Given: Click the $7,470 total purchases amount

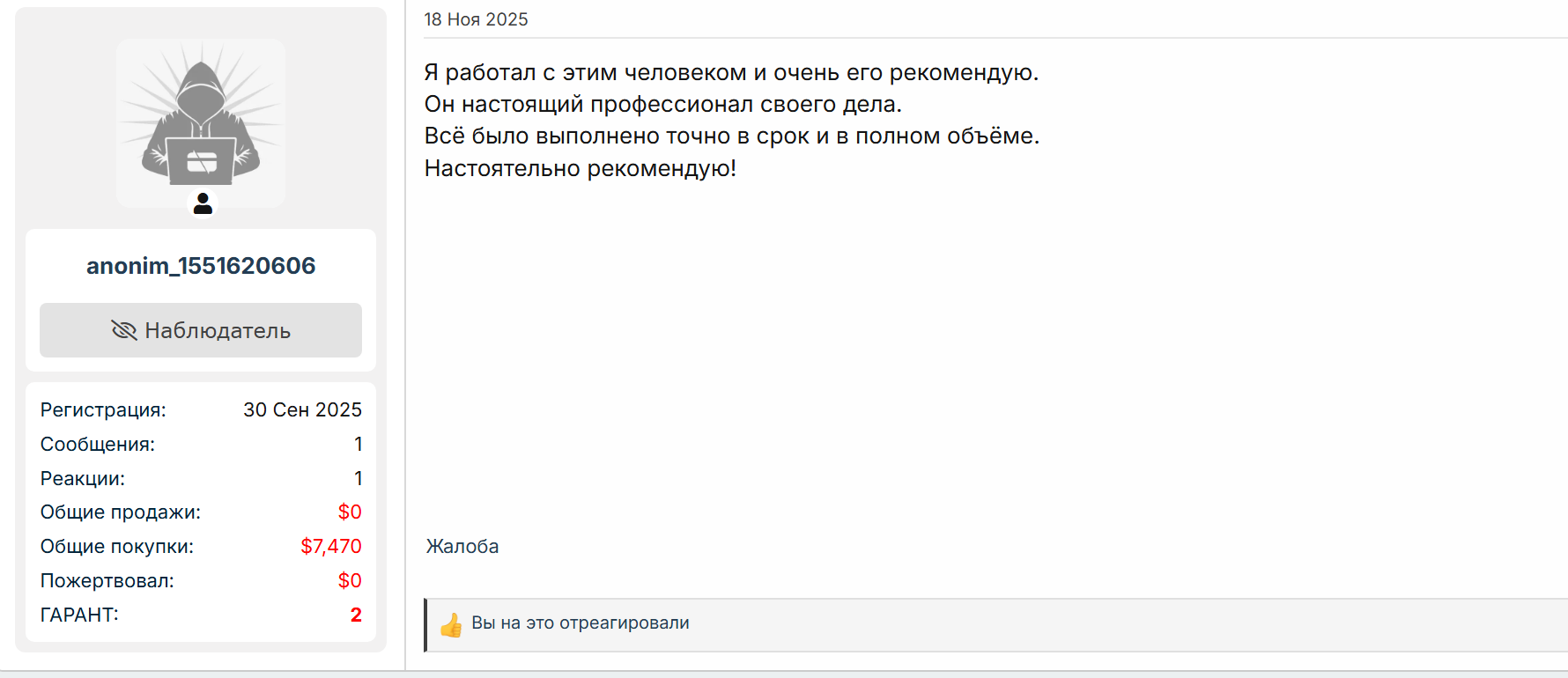Looking at the screenshot, I should click(331, 546).
